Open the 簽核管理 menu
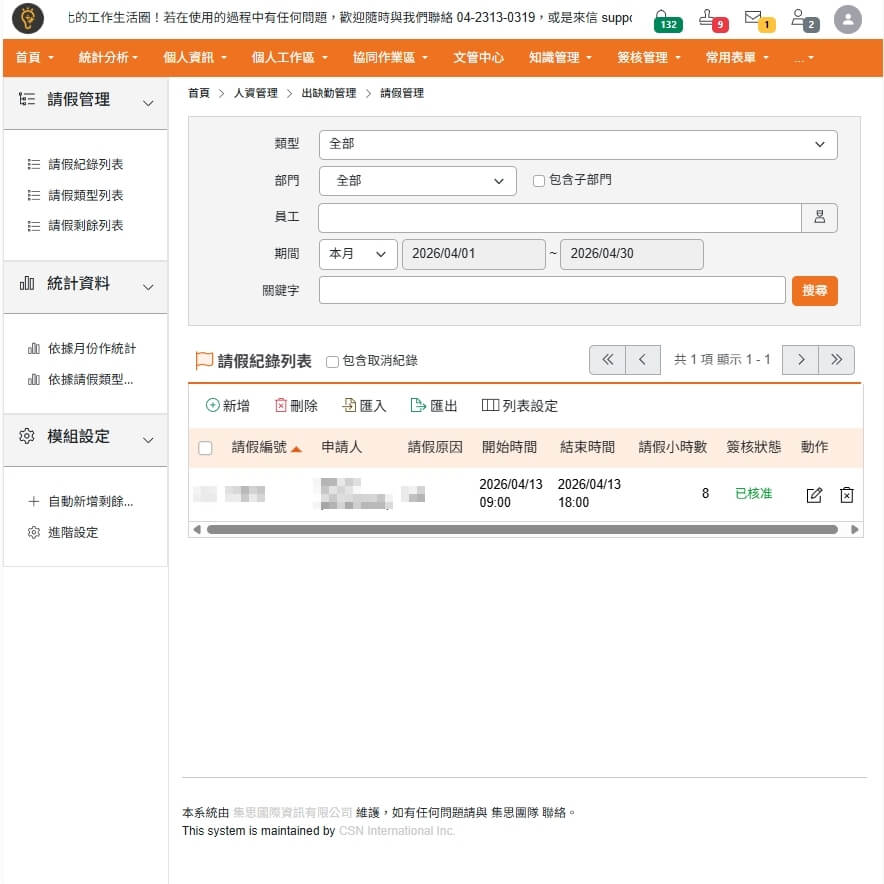Viewport: 884px width, 884px height. [x=649, y=58]
